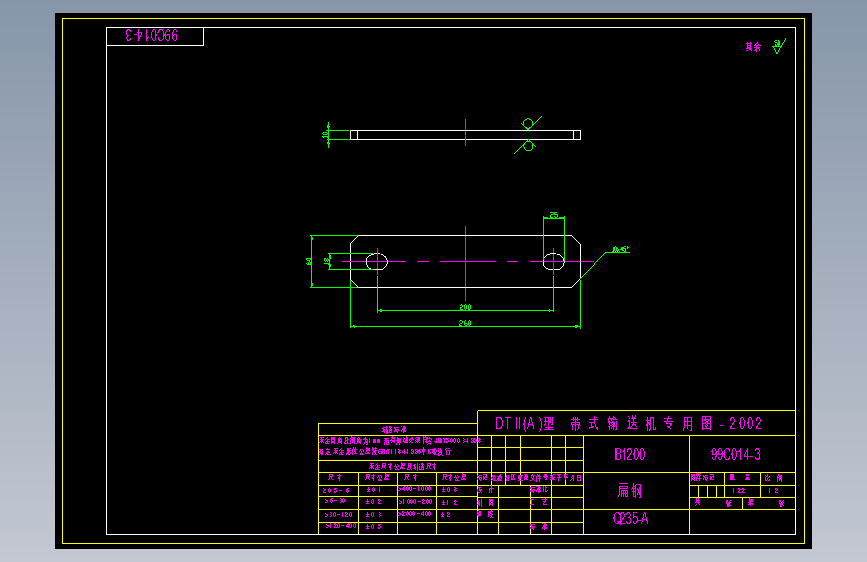
Task: Click the '±1.2' tolerance cell
Action: (450, 502)
